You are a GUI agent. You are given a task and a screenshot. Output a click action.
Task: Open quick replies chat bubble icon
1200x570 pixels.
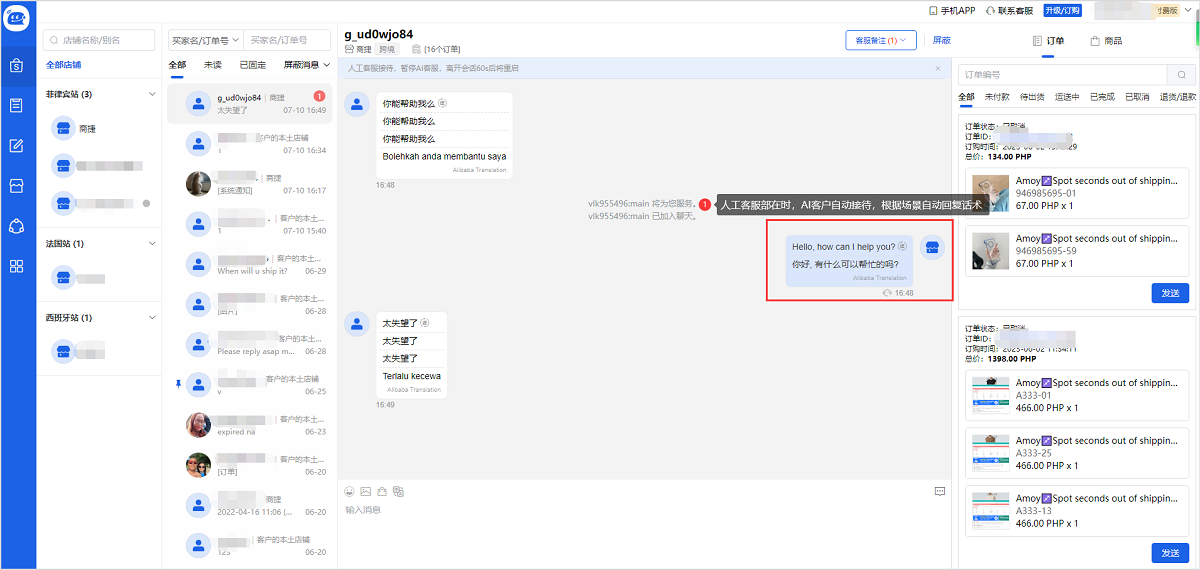pos(940,491)
